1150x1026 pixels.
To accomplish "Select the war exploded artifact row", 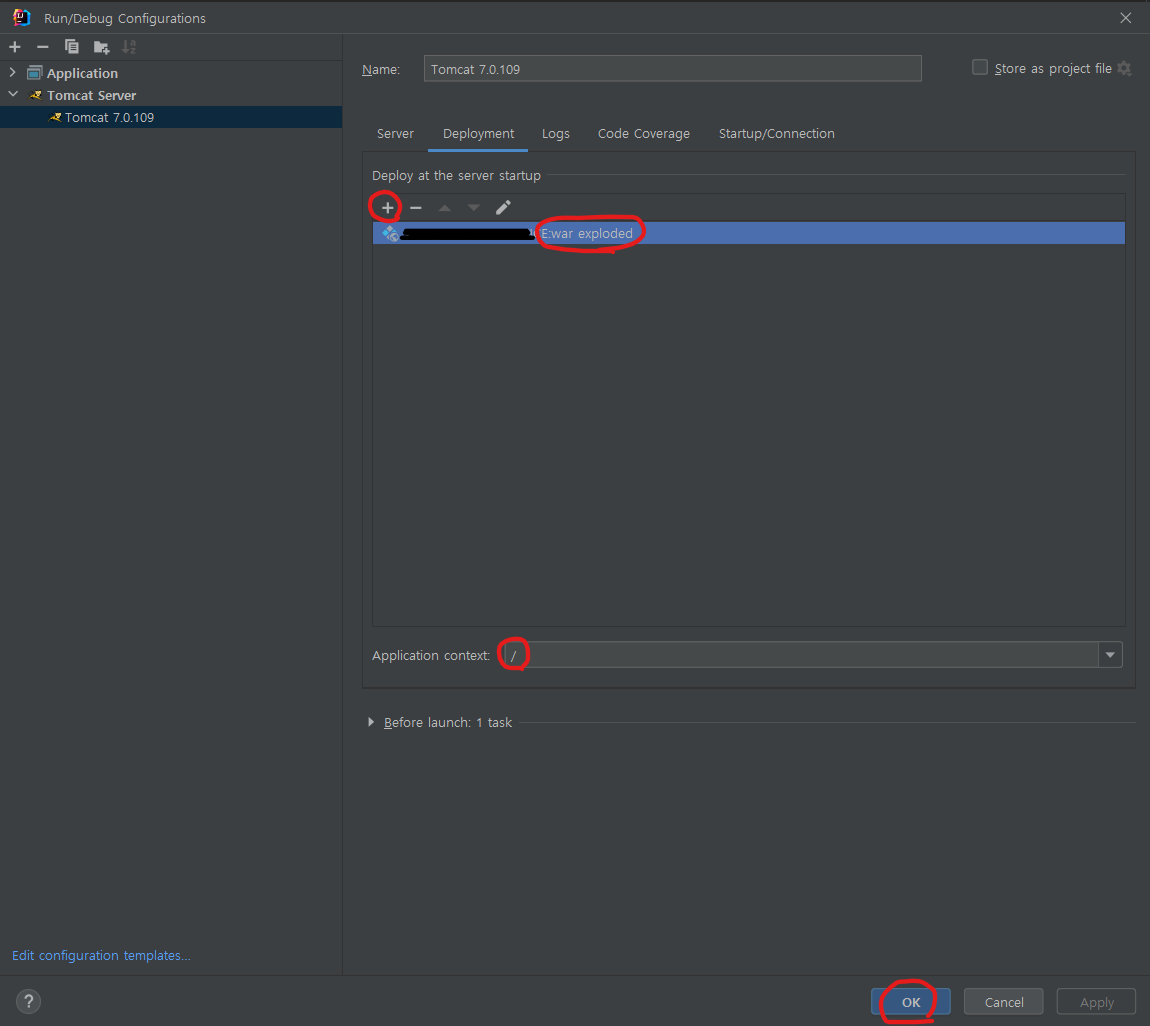I will point(749,233).
